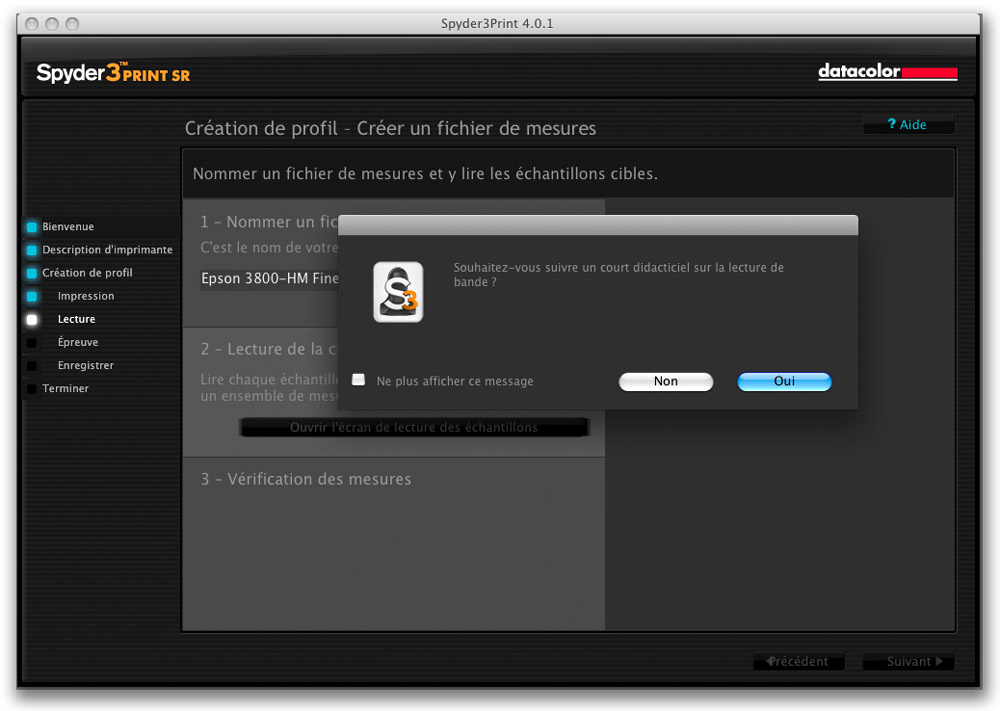This screenshot has width=1000, height=711.
Task: Check 'Ne plus afficher ce message'
Action: (359, 380)
